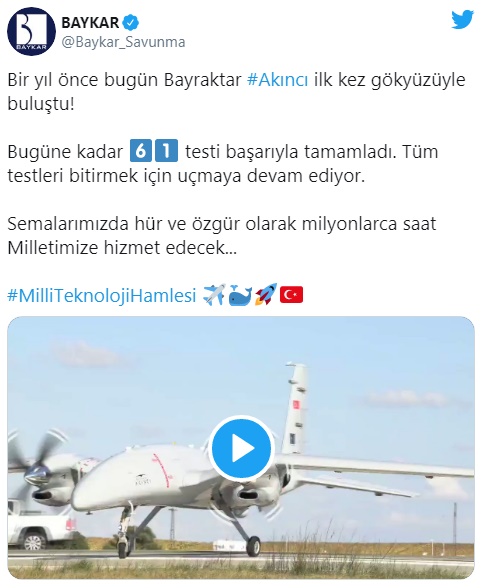Screen dimensions: 481x588
Task: Open the #Akıncı hashtag
Action: [278, 80]
